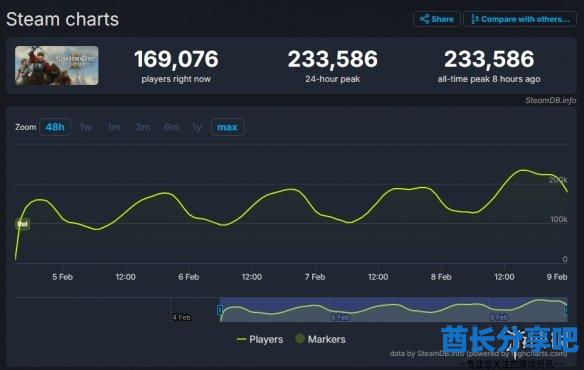
Task: Click the 100k y-axis label
Action: tap(559, 219)
